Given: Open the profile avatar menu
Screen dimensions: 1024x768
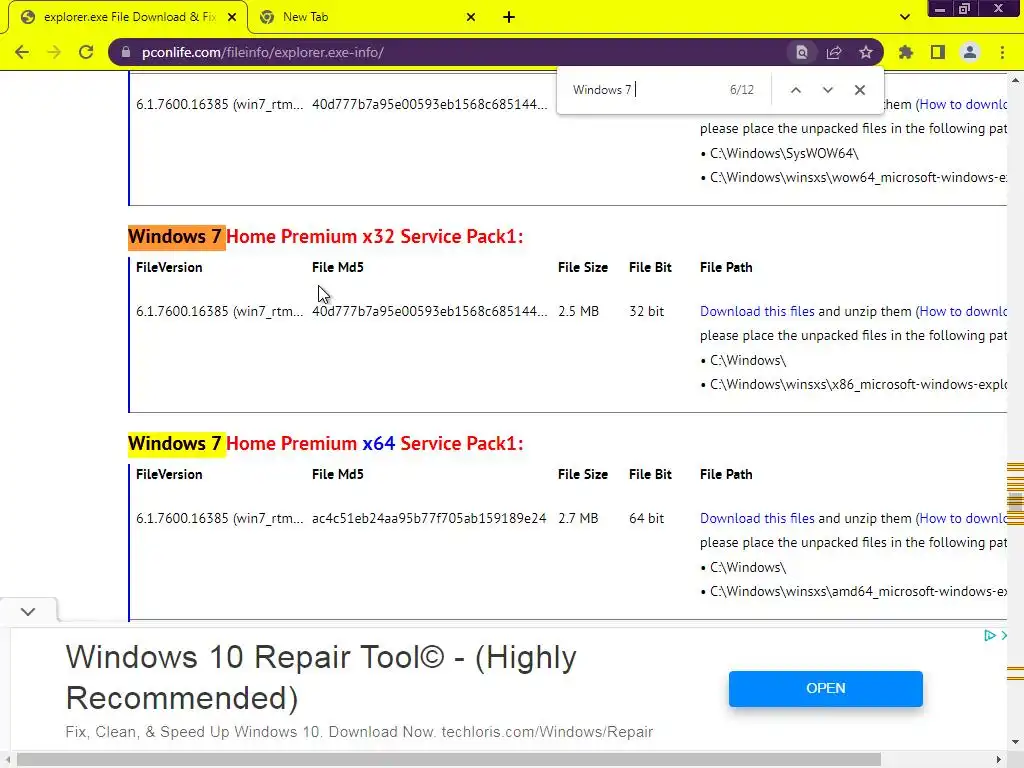Looking at the screenshot, I should click(x=970, y=52).
